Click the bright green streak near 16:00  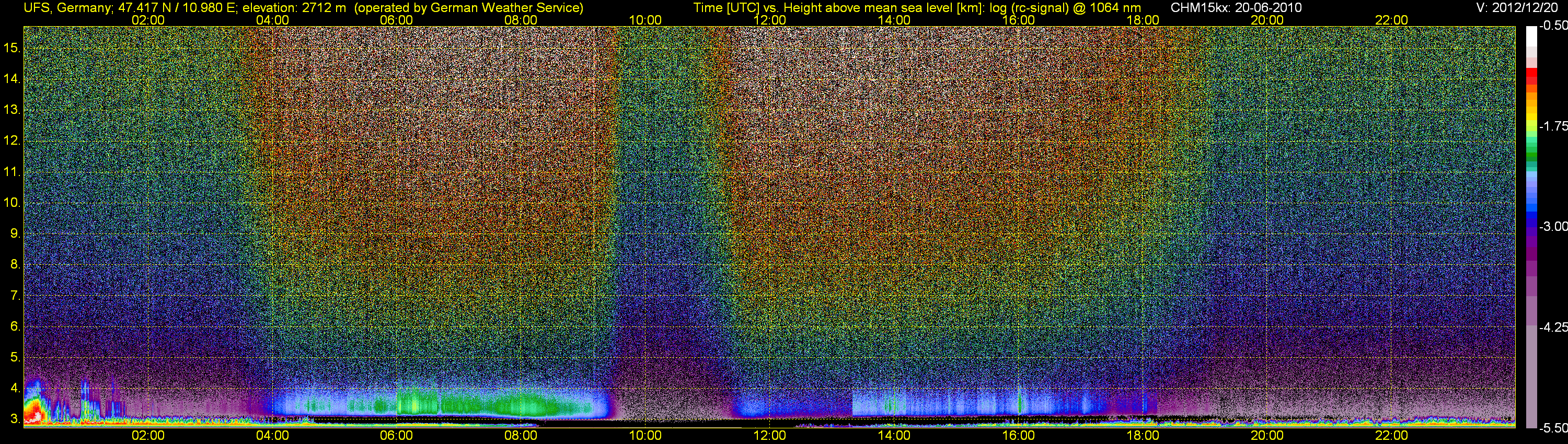(1020, 403)
